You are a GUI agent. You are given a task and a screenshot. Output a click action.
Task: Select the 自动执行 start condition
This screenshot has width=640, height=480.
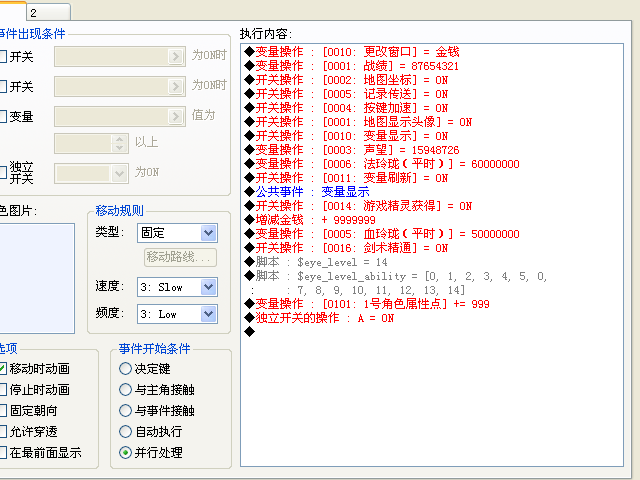click(125, 431)
